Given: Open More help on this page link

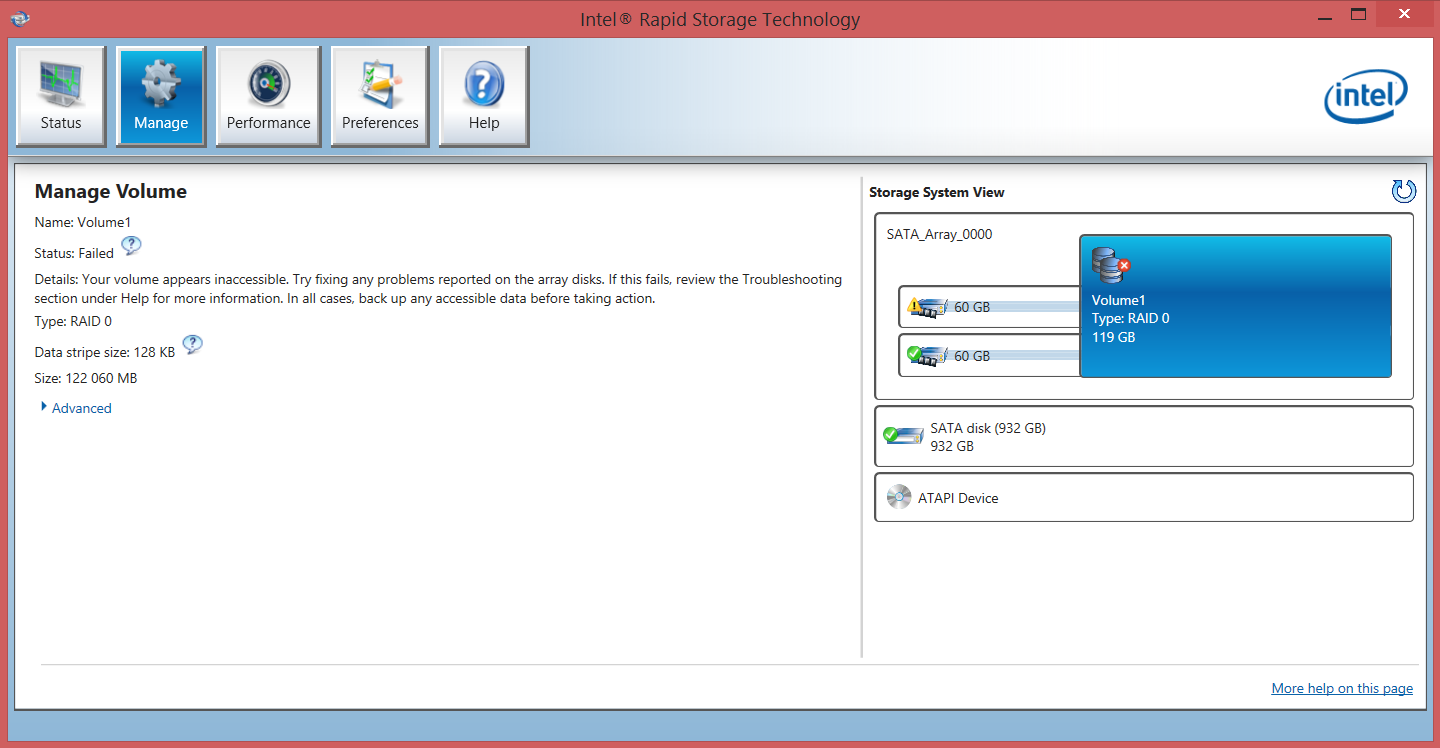Looking at the screenshot, I should (1342, 688).
